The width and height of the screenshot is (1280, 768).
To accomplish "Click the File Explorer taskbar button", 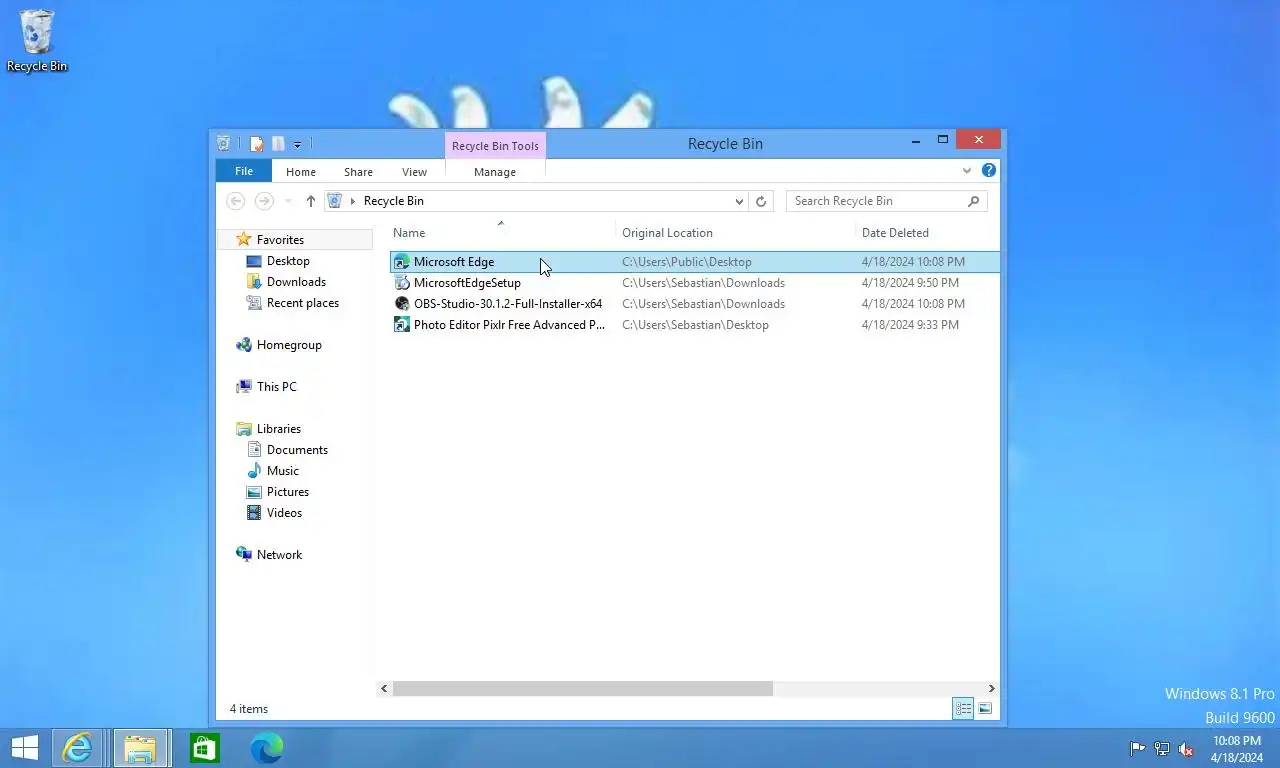I will (140, 748).
